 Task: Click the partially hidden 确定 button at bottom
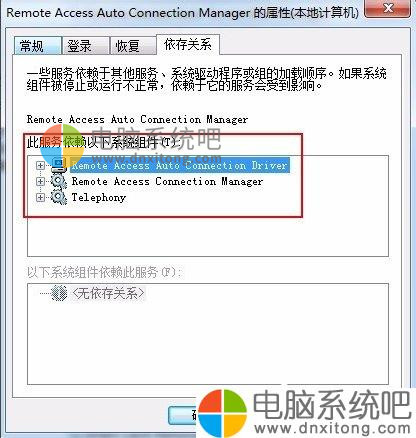[183, 415]
